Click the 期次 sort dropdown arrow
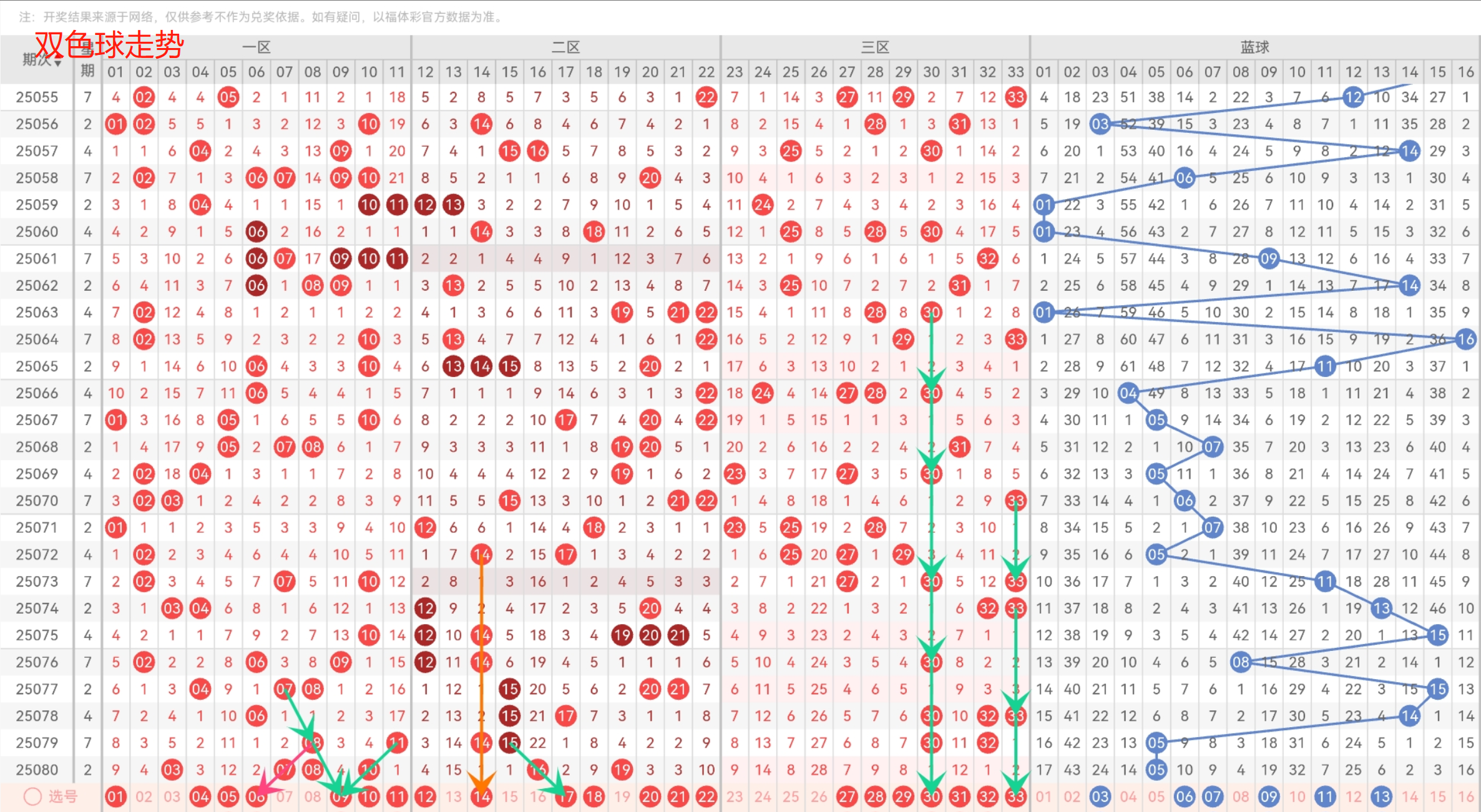This screenshot has height=812, width=1481. tap(57, 63)
